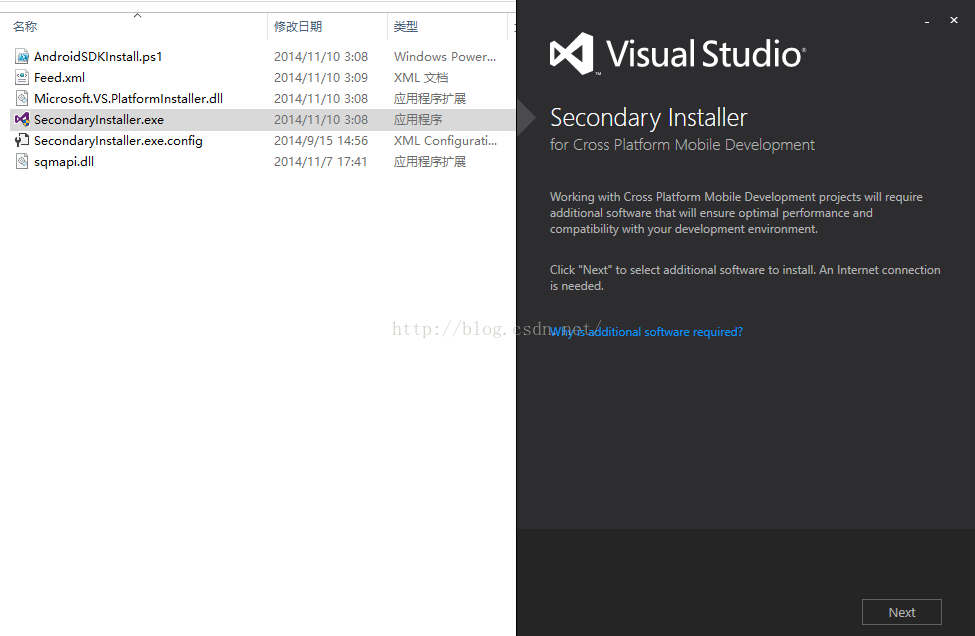
Task: Click 'for Cross Platform Mobile Development' subtitle
Action: (682, 145)
